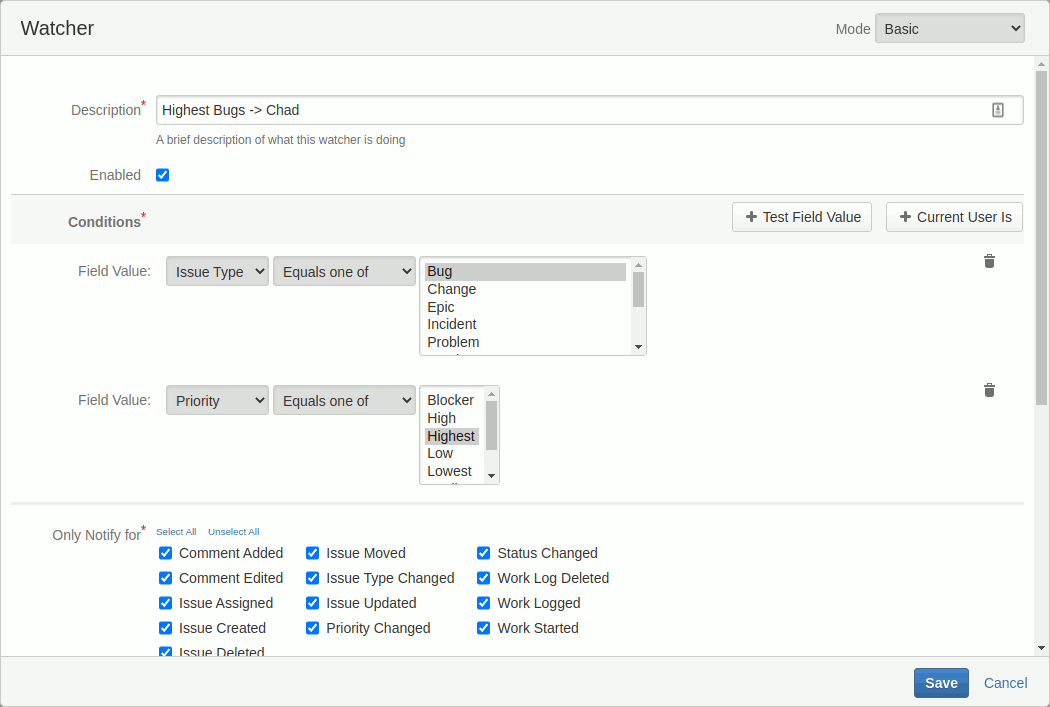Viewport: 1050px width, 707px height.
Task: Toggle Issue Created checkbox
Action: (165, 628)
